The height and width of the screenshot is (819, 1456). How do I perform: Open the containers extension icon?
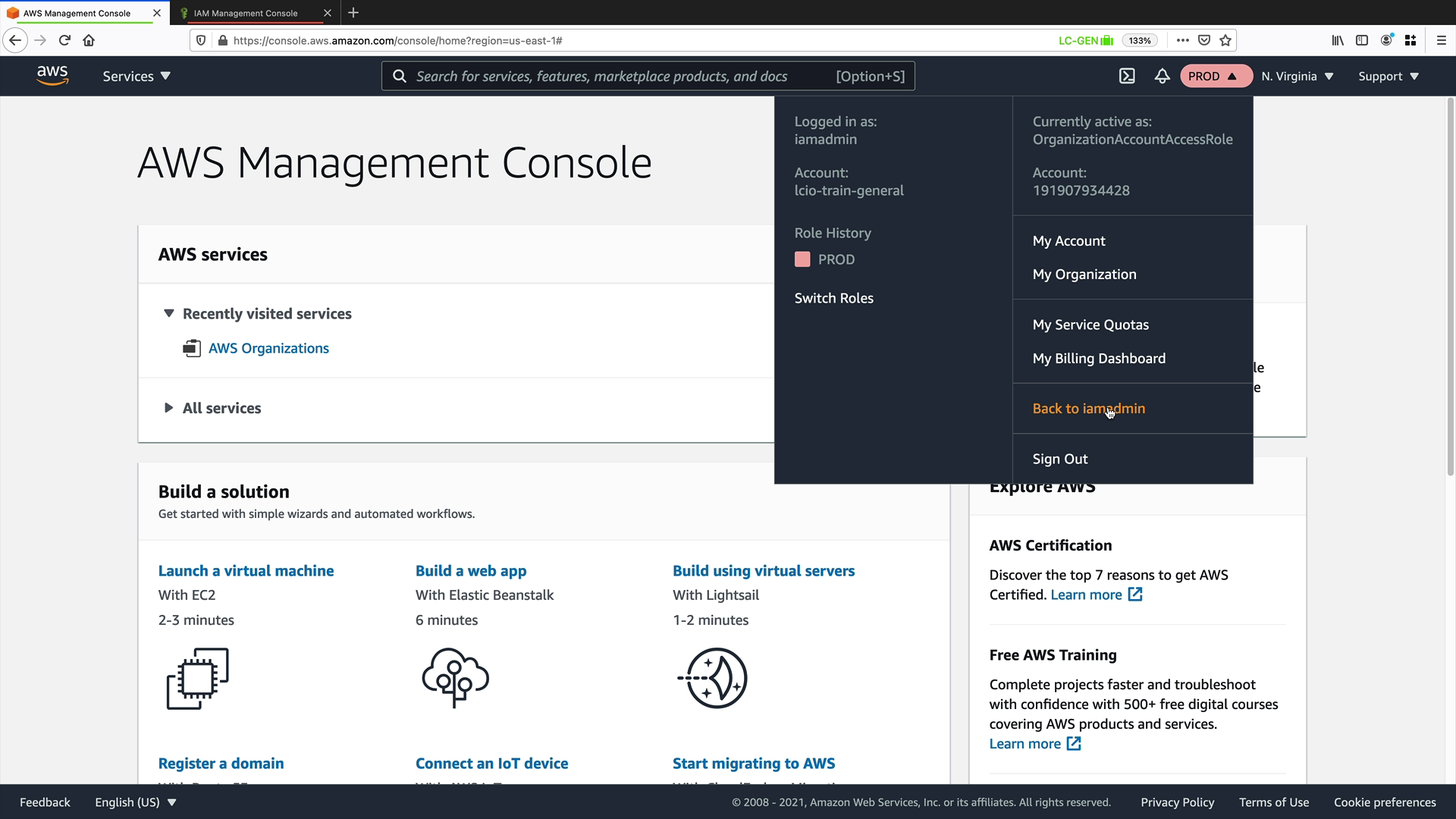click(1410, 40)
